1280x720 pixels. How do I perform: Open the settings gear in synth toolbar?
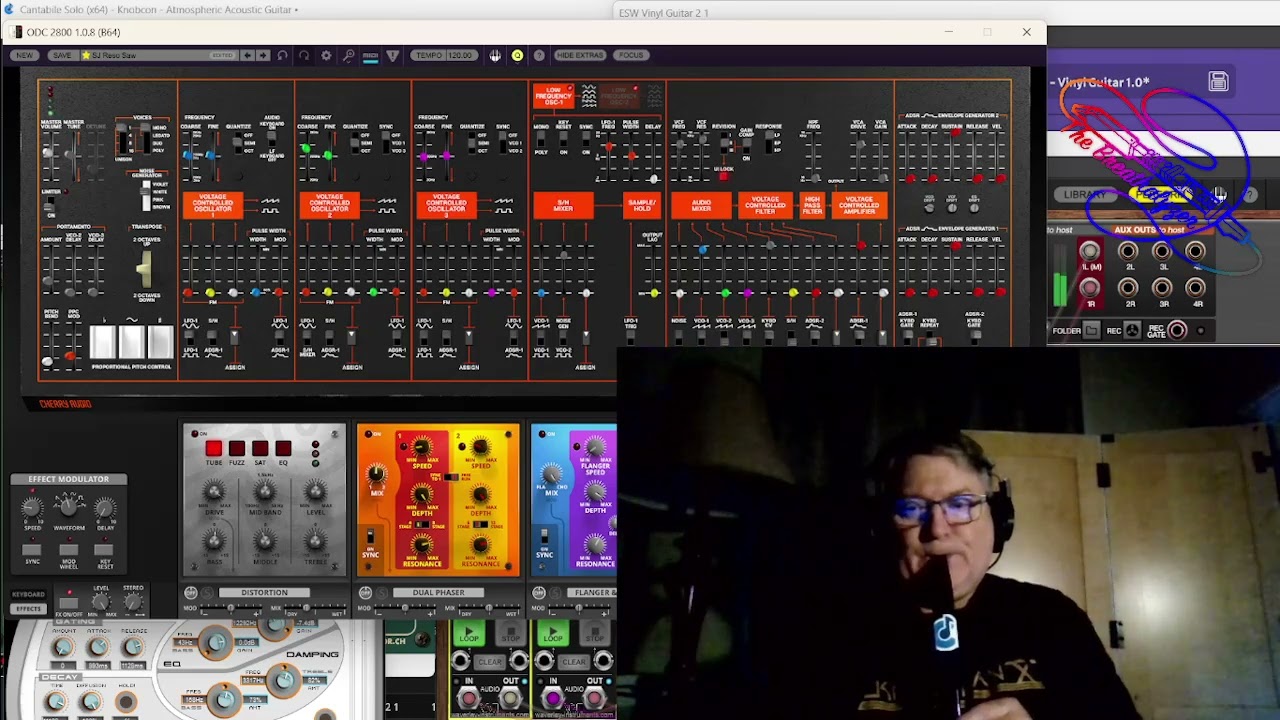(x=326, y=55)
